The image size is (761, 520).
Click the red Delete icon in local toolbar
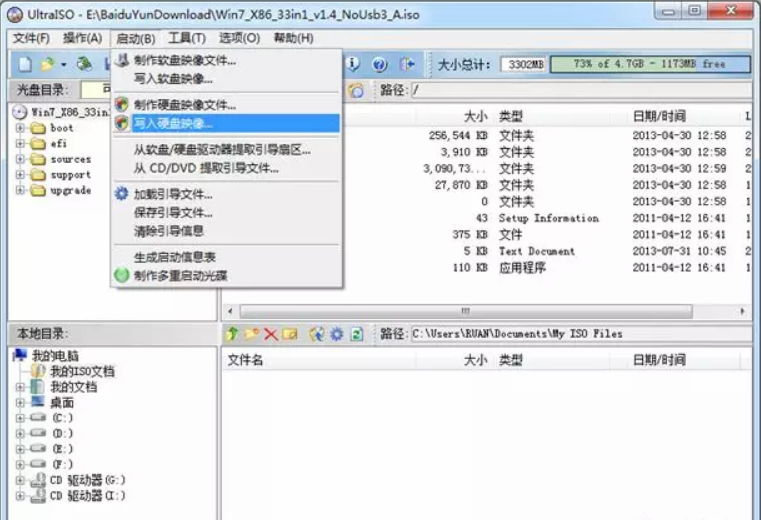click(270, 334)
